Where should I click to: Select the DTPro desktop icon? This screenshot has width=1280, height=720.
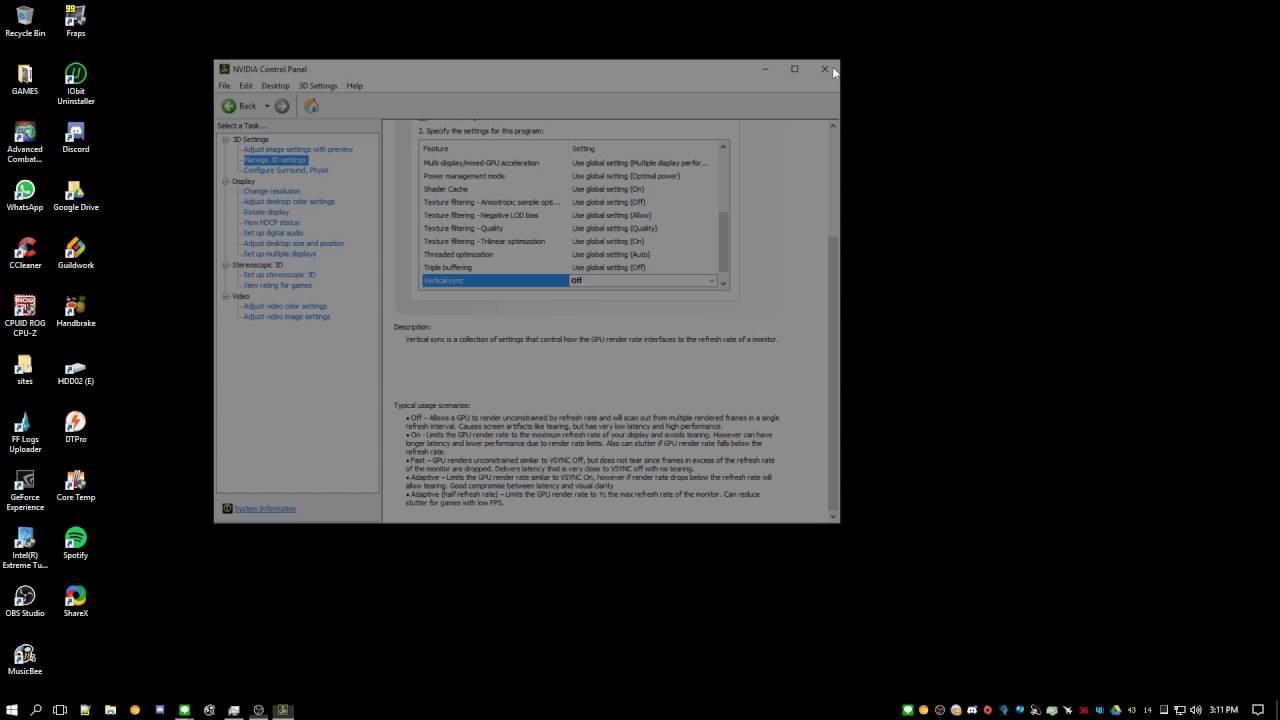[76, 427]
